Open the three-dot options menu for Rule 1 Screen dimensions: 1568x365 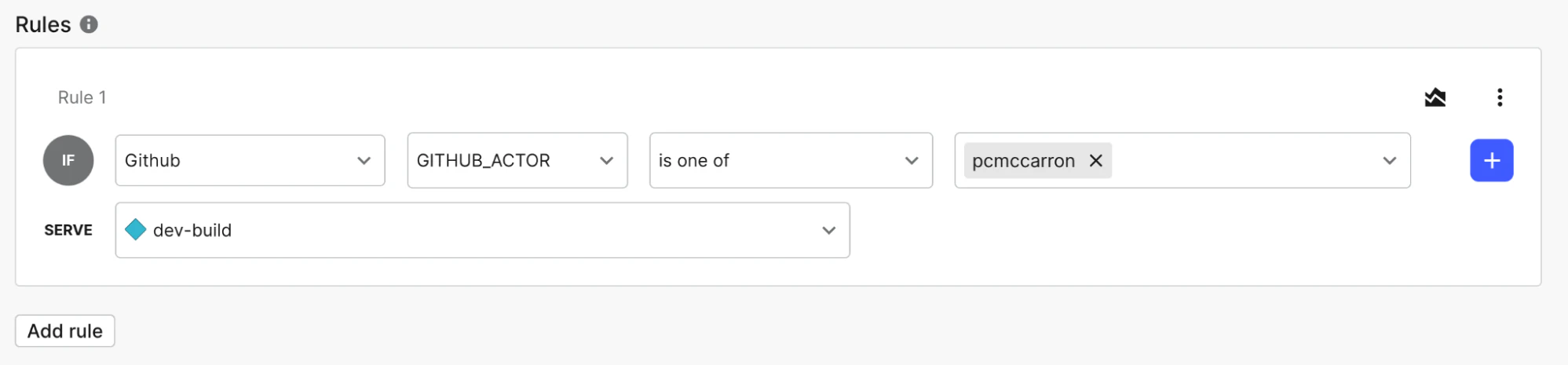point(1499,97)
